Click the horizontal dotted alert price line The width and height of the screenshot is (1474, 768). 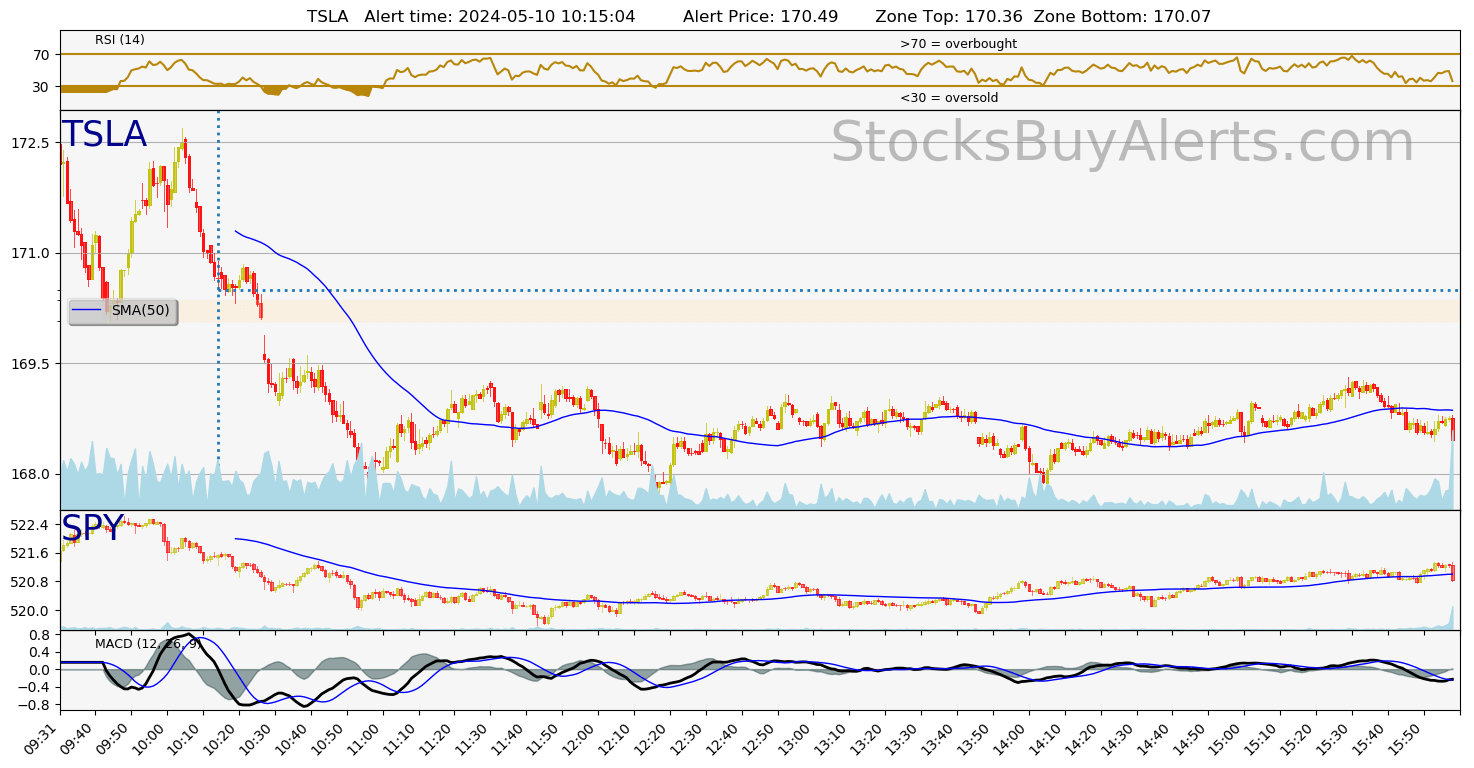(x=840, y=291)
